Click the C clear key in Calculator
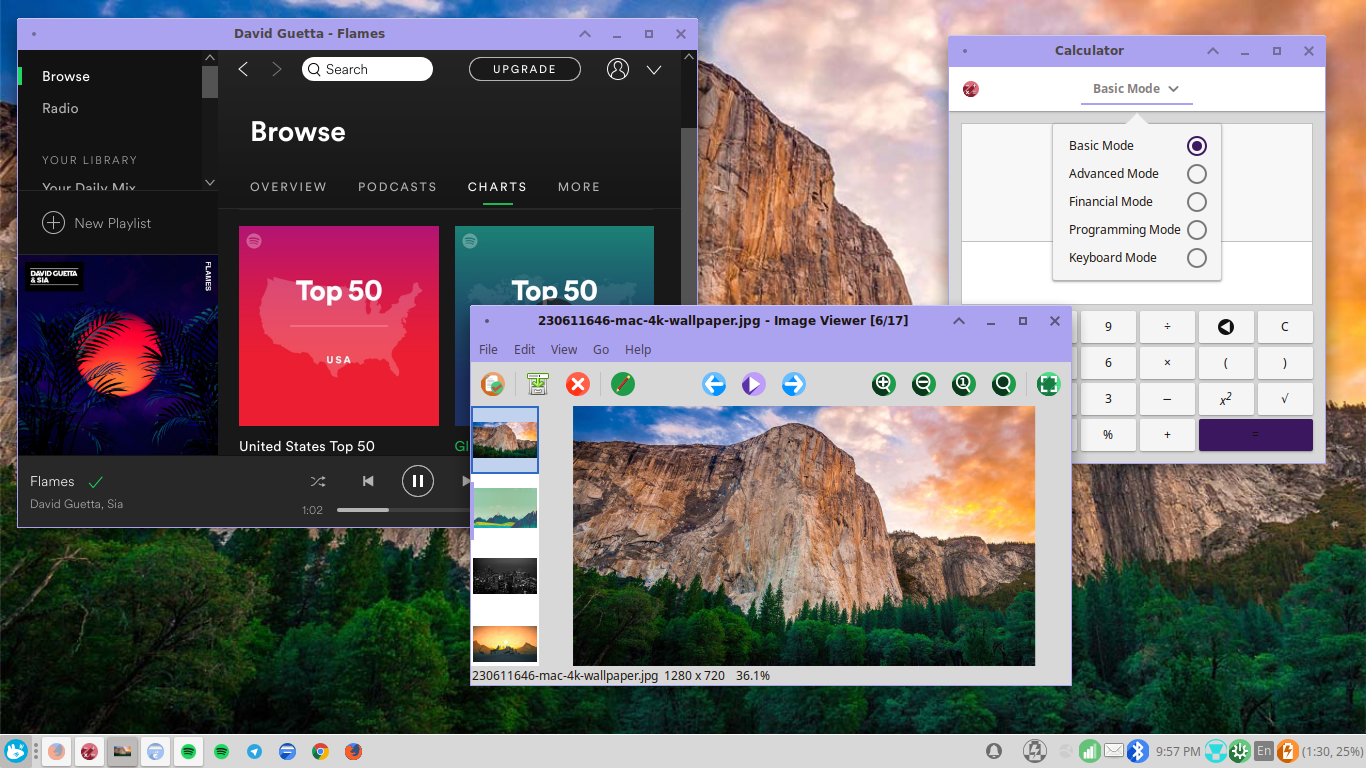This screenshot has width=1366, height=768. click(1285, 327)
